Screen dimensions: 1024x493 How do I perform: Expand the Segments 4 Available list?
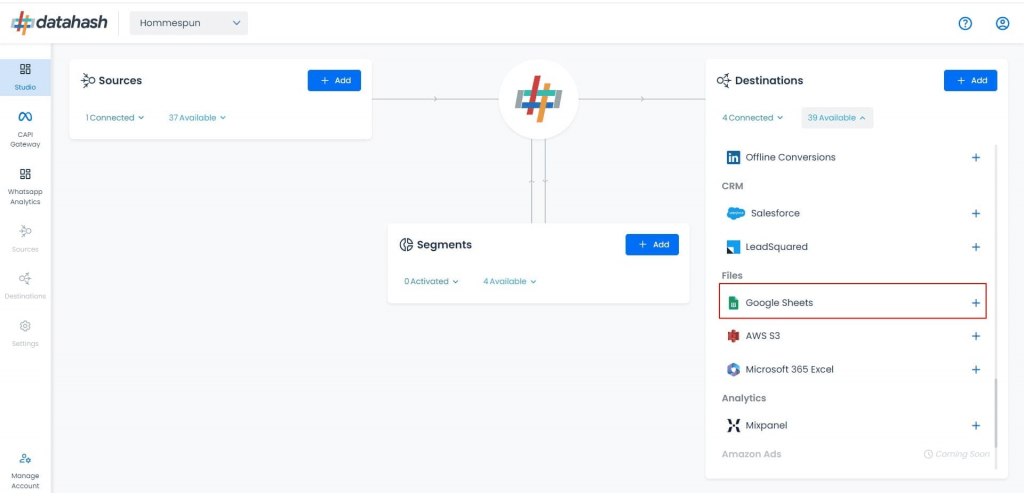click(x=509, y=281)
